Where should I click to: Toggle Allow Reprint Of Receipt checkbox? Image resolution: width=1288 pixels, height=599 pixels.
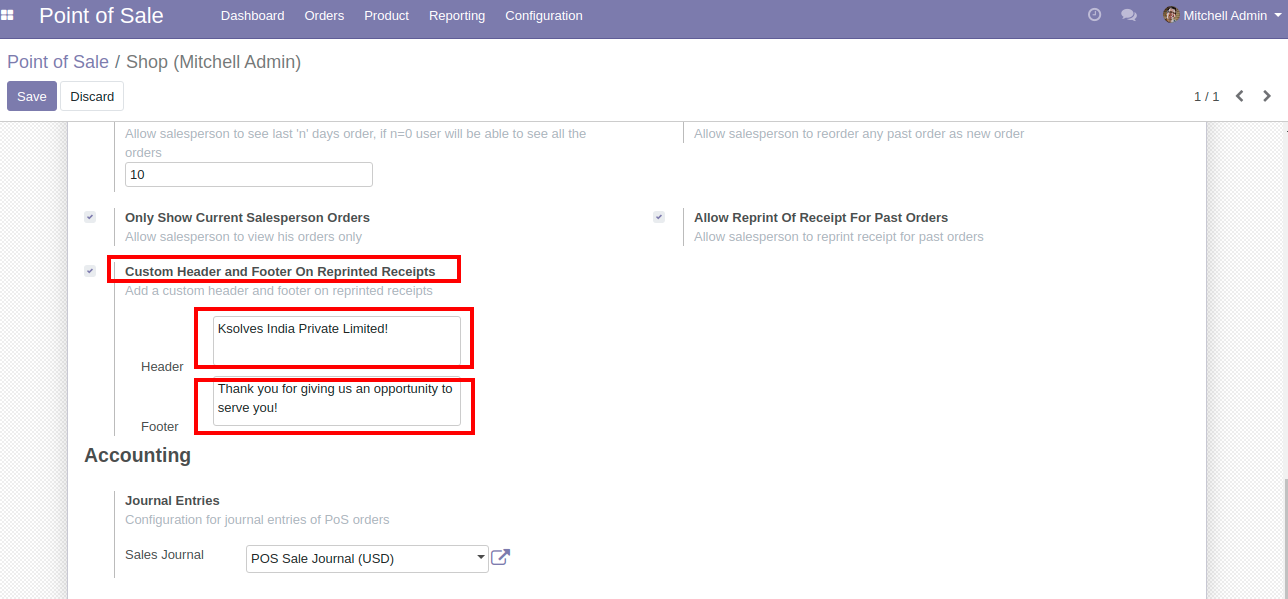[x=659, y=217]
